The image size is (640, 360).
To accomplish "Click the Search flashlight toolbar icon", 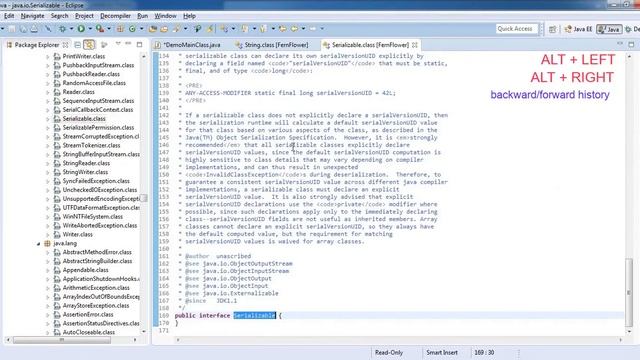I will coord(176,29).
